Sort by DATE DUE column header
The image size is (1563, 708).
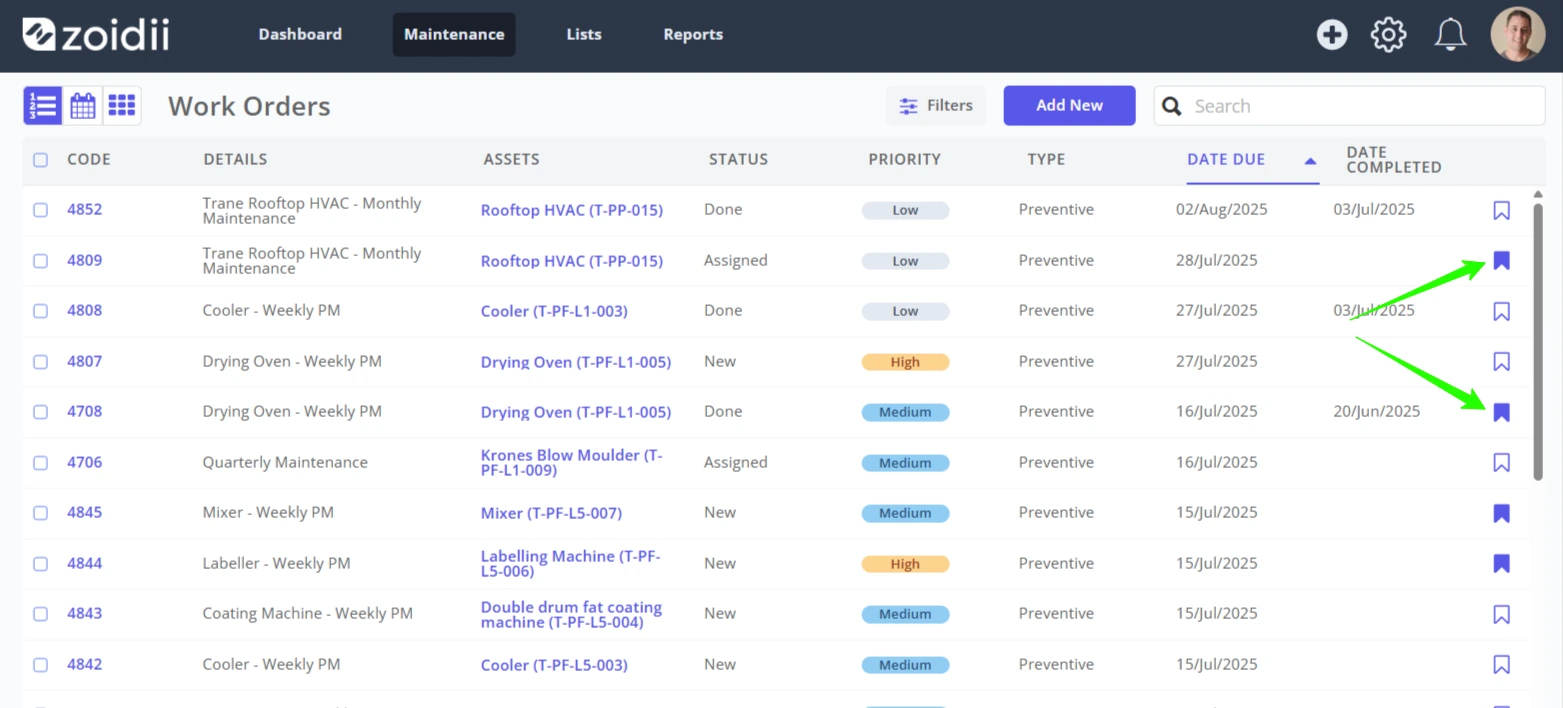1226,159
